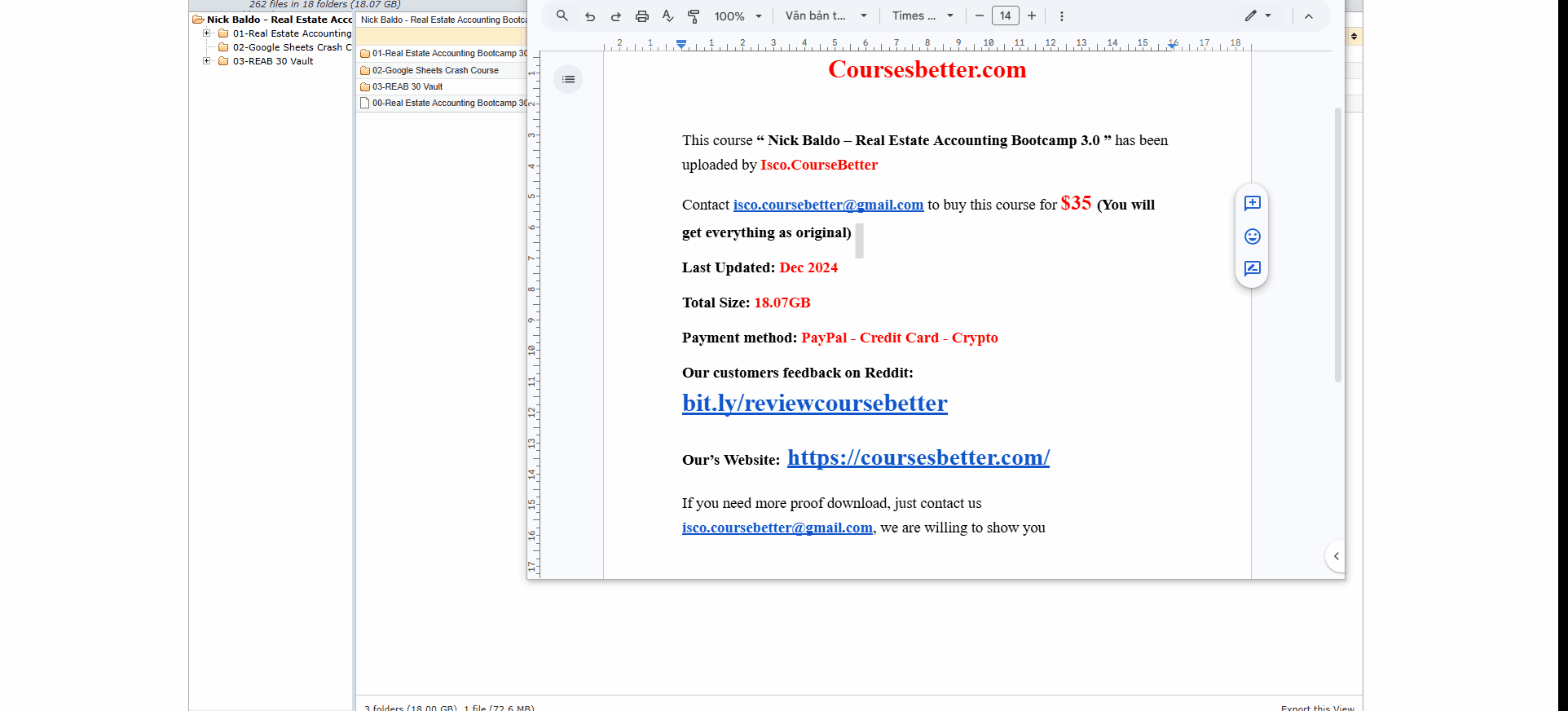This screenshot has height=711, width=1568.
Task: Open the https://coursesbetter.com/ link
Action: [x=918, y=457]
